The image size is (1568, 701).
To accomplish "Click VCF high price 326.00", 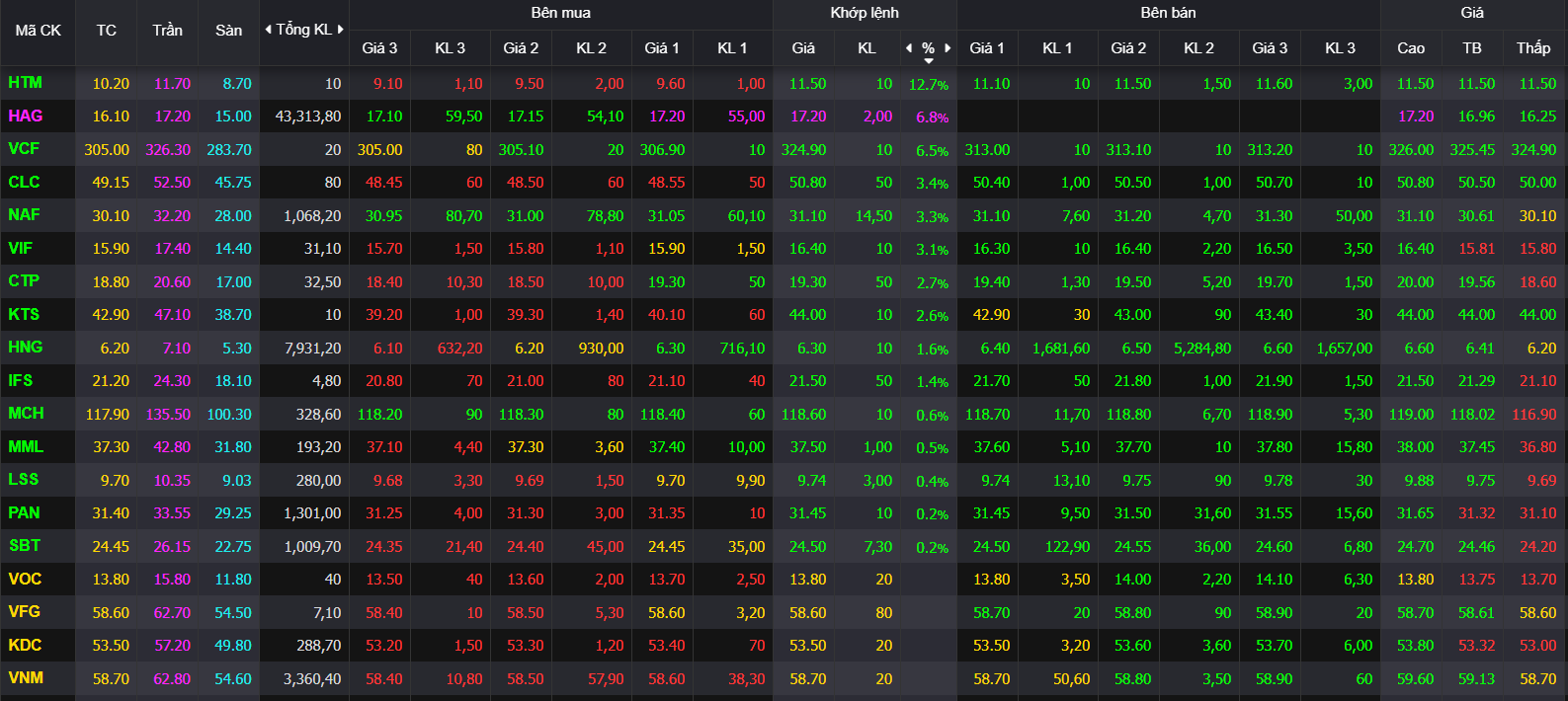I will pos(1411,150).
